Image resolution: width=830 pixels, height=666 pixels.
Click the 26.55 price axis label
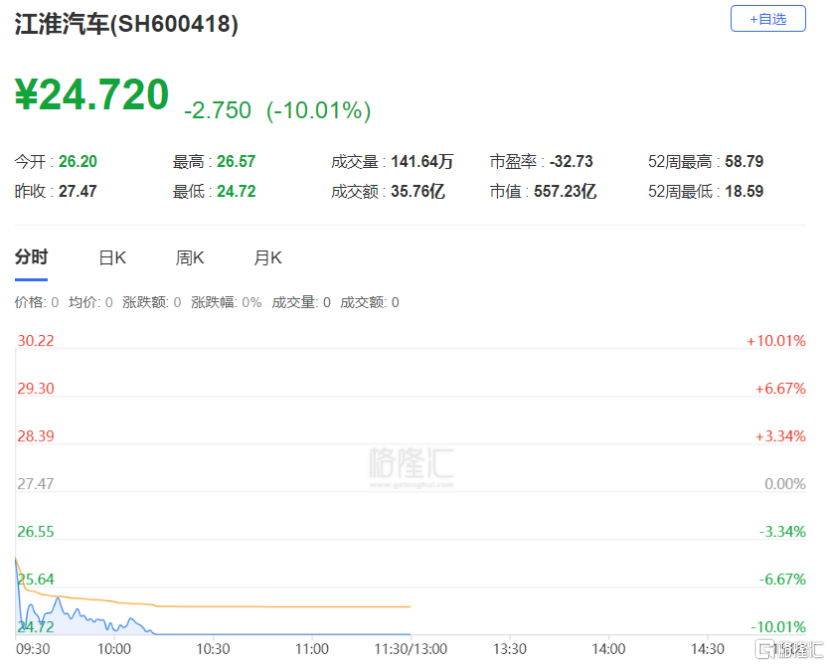coord(36,532)
